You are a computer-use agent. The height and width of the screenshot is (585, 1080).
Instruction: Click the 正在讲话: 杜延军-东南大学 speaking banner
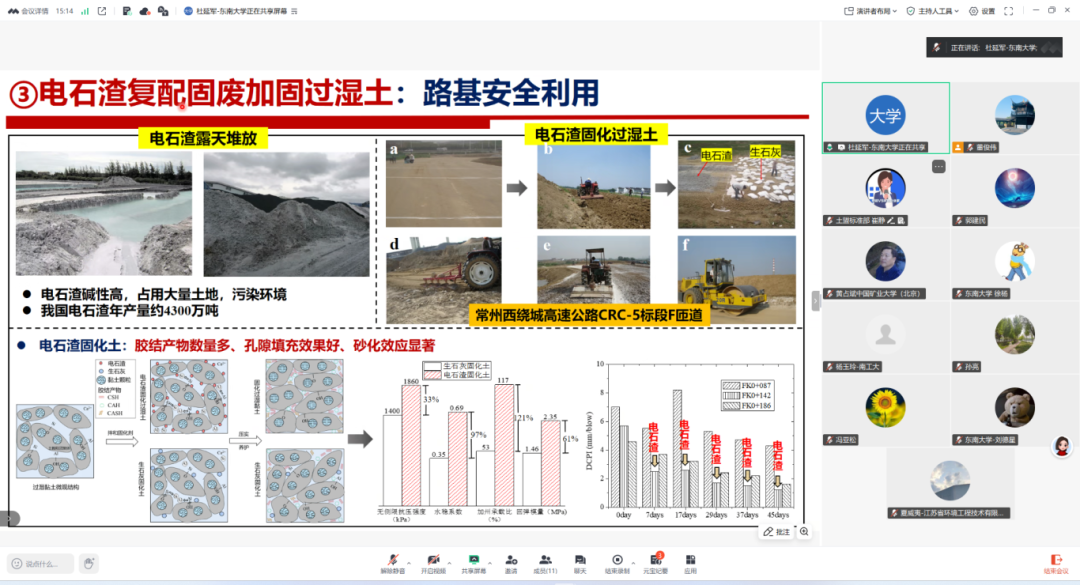pos(994,48)
